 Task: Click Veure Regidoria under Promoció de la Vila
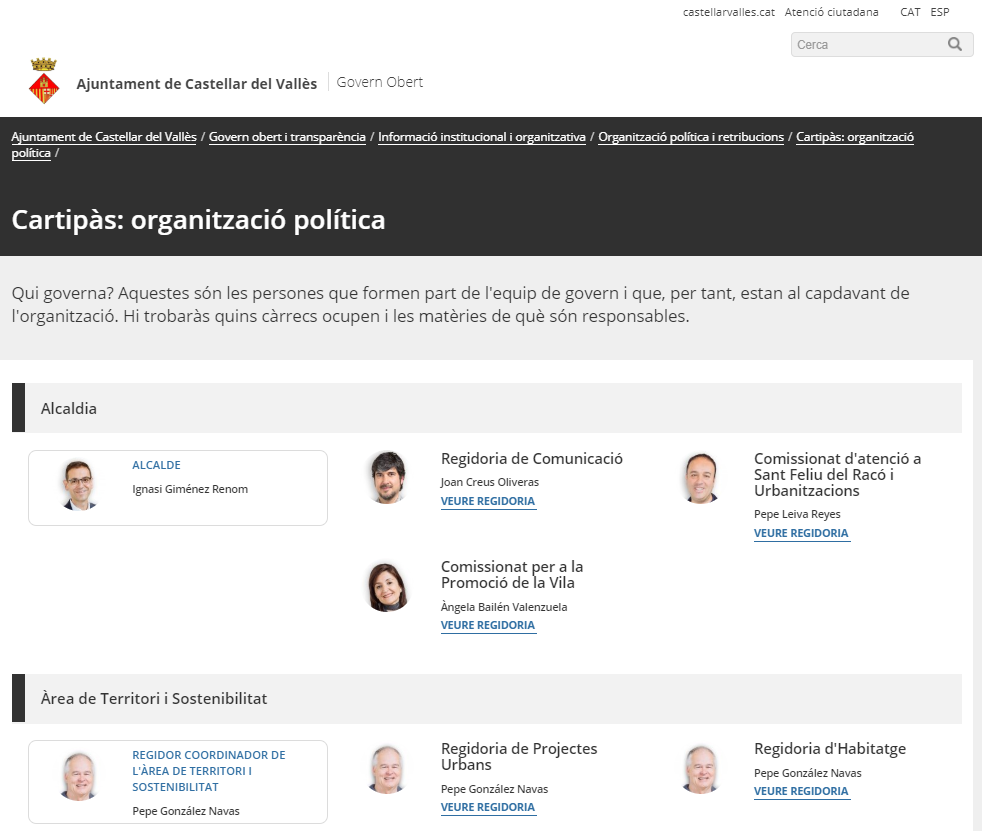point(488,625)
